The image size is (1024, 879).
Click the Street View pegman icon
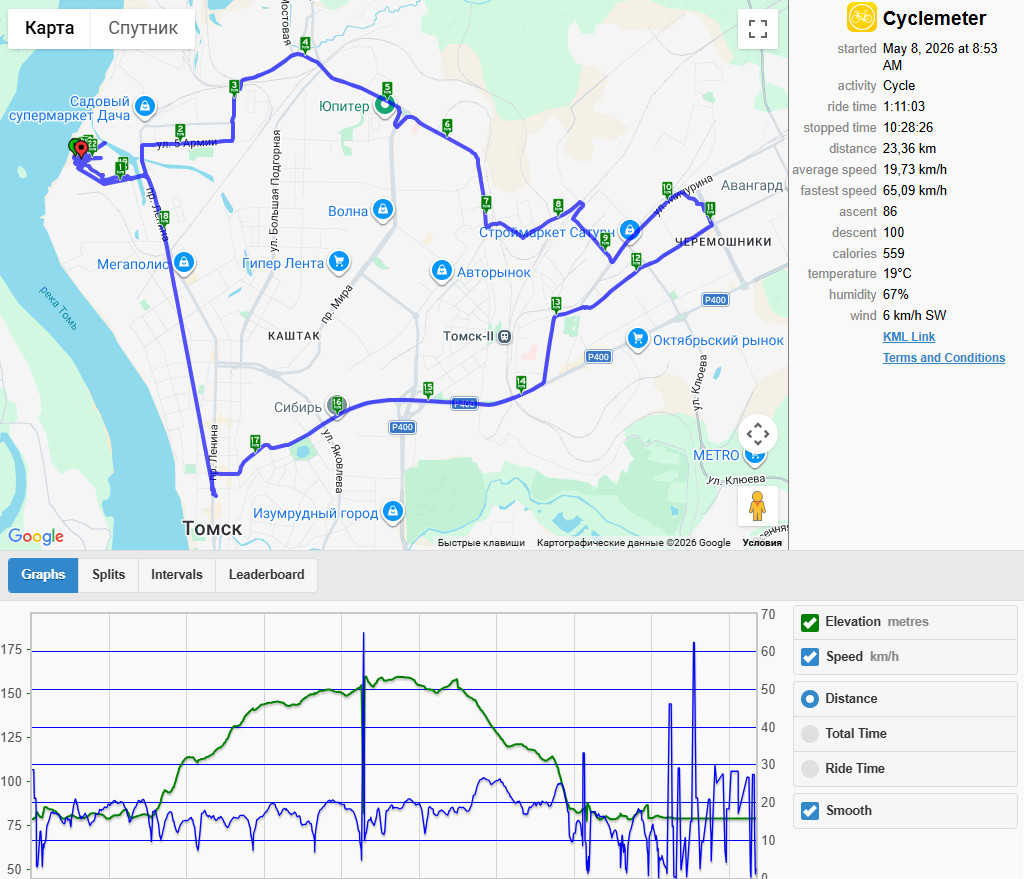point(758,505)
